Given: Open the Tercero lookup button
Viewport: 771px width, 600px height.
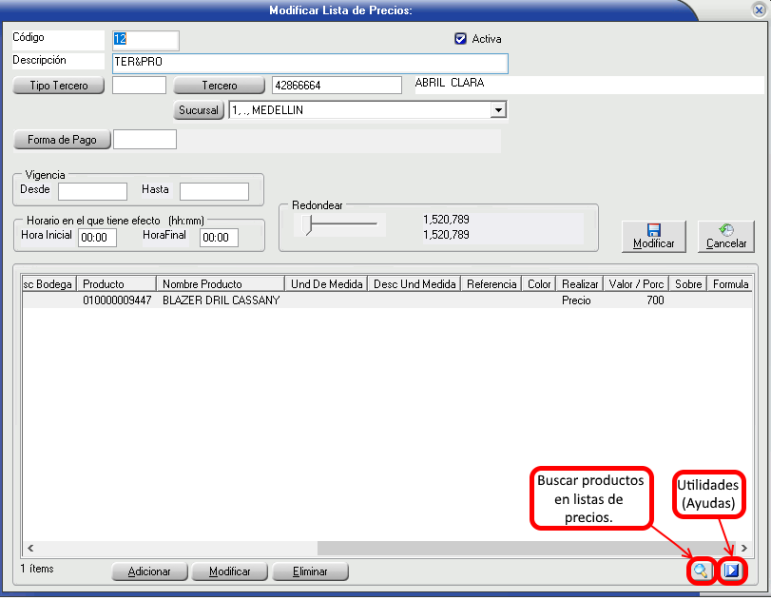Looking at the screenshot, I should tap(219, 86).
